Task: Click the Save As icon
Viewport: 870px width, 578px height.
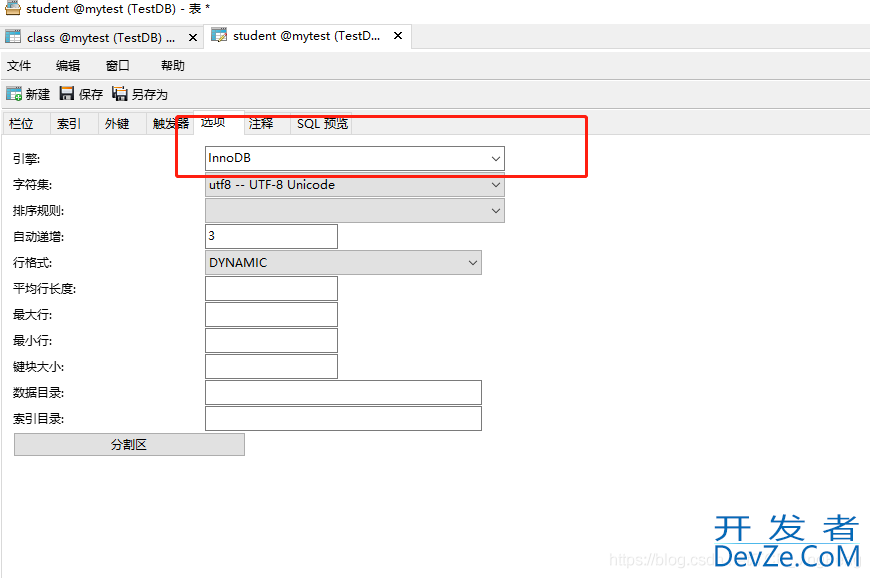Action: [119, 93]
